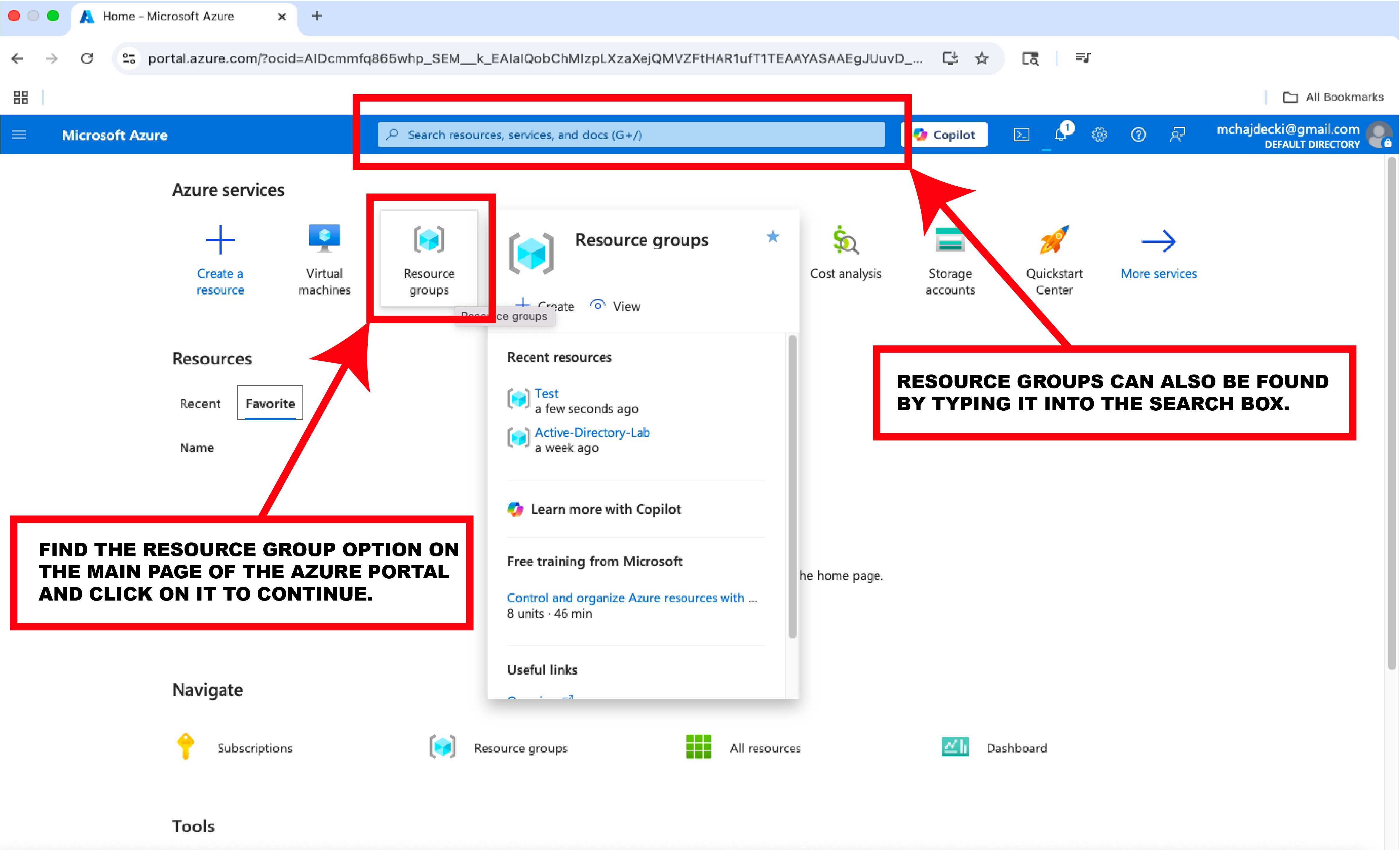Open Control and organize Azure resources training link
This screenshot has height=850, width=1400.
(x=631, y=598)
